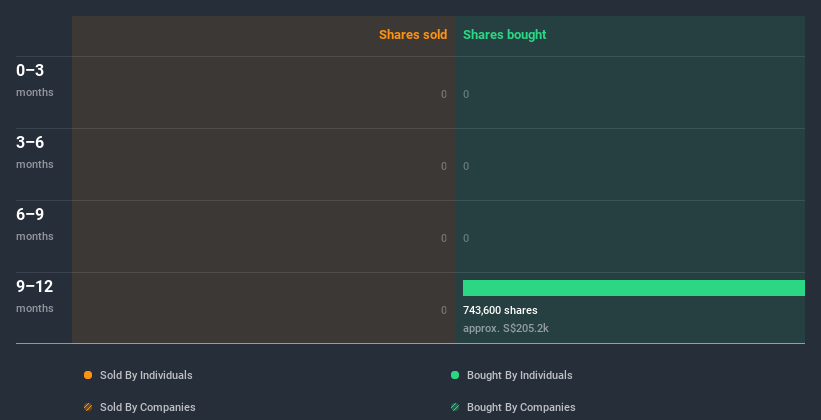Click the striped orange Sold By Companies marker
The image size is (821, 420).
[88, 407]
